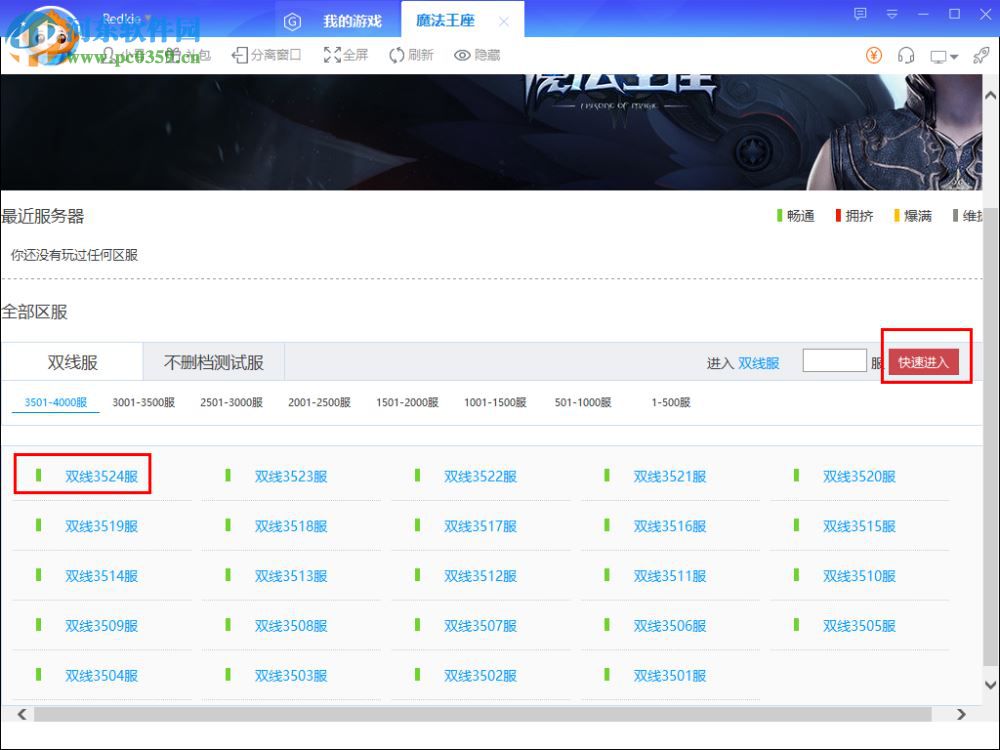Open server 双线3517服
Viewport: 1000px width, 750px height.
(x=480, y=526)
